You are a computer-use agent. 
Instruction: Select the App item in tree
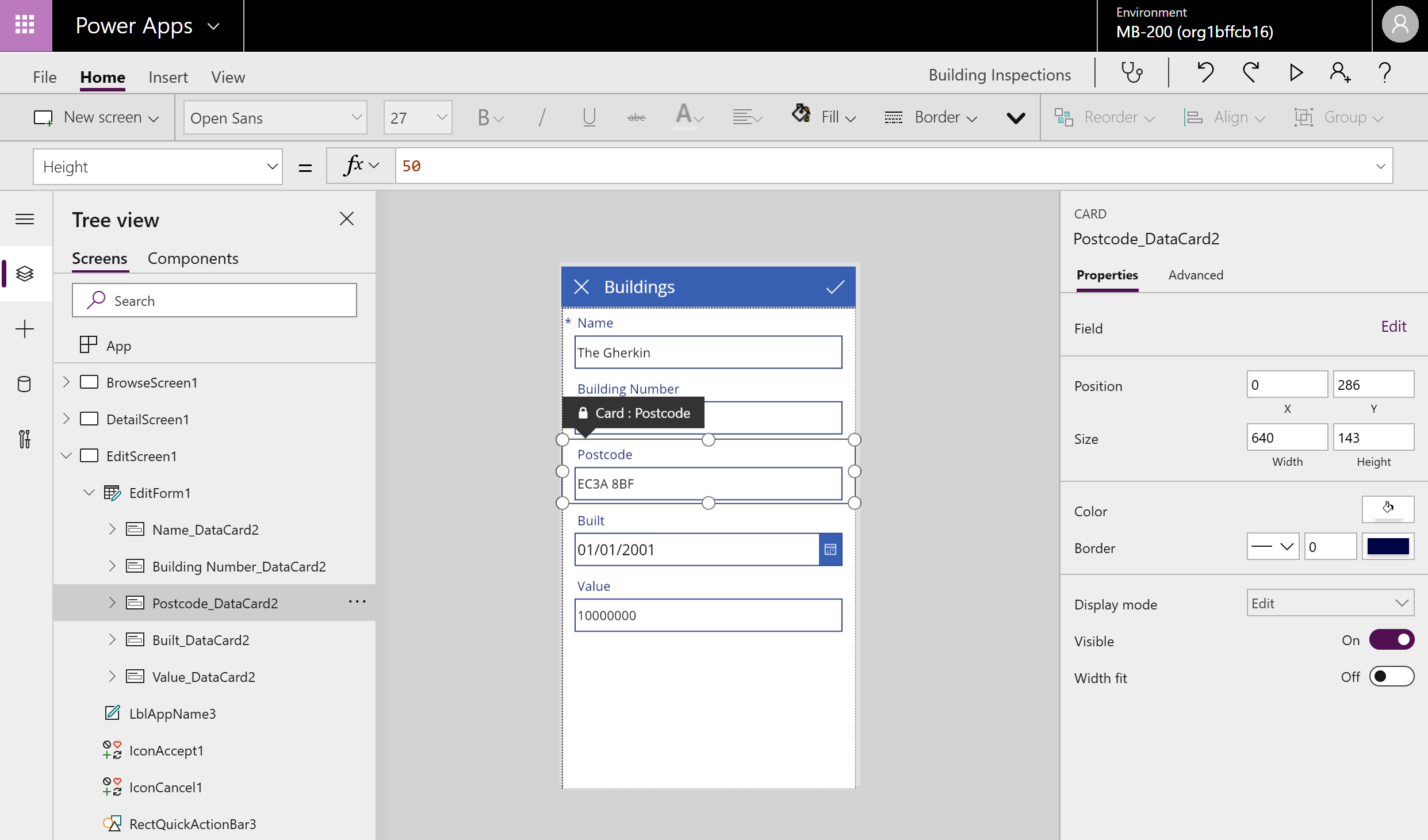click(118, 346)
